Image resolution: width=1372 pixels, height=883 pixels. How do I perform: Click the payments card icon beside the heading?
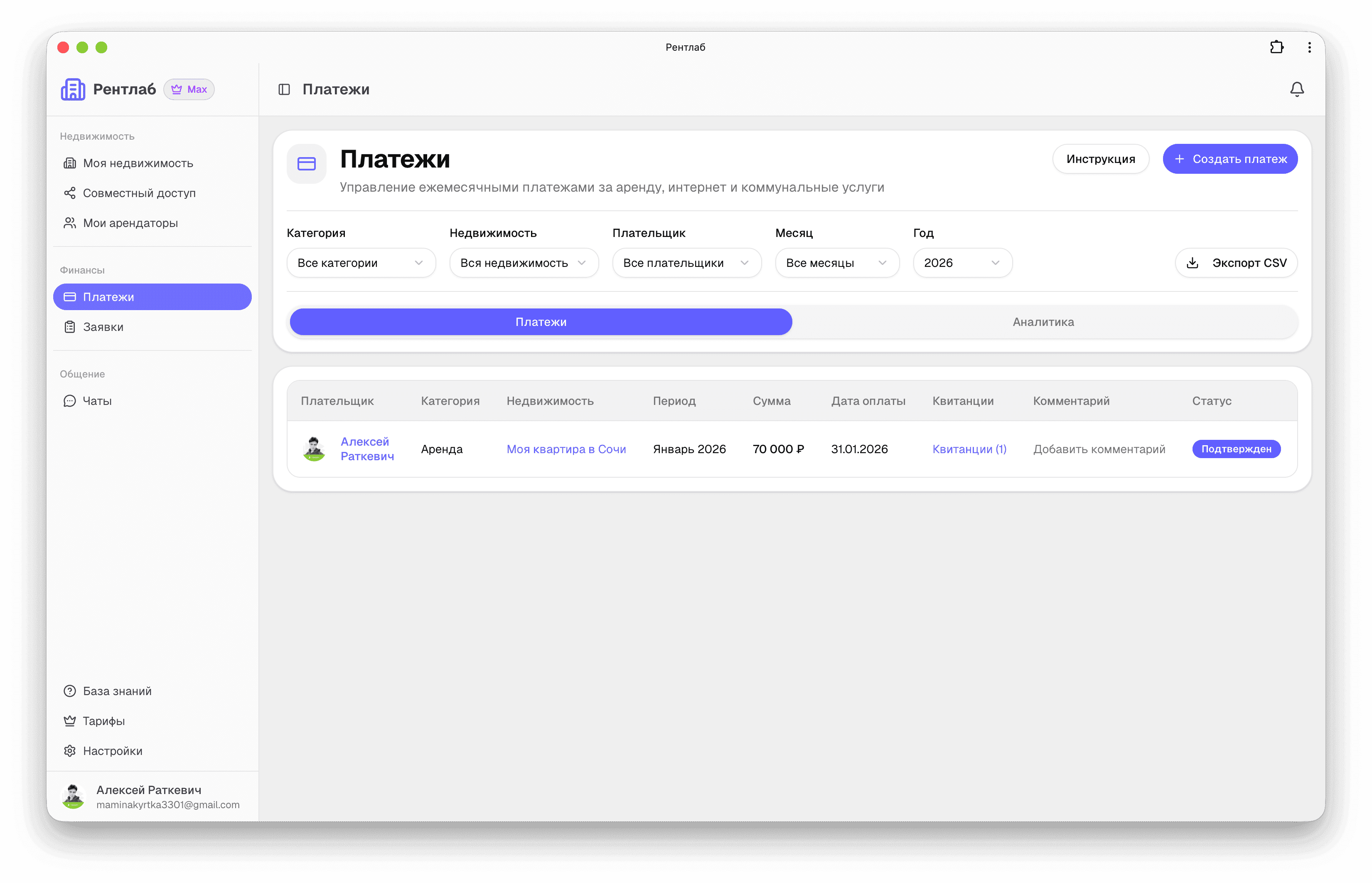[307, 164]
